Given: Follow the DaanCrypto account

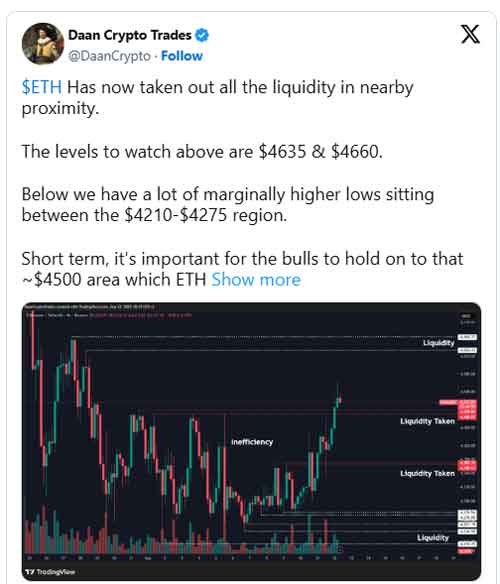Looking at the screenshot, I should tap(181, 56).
